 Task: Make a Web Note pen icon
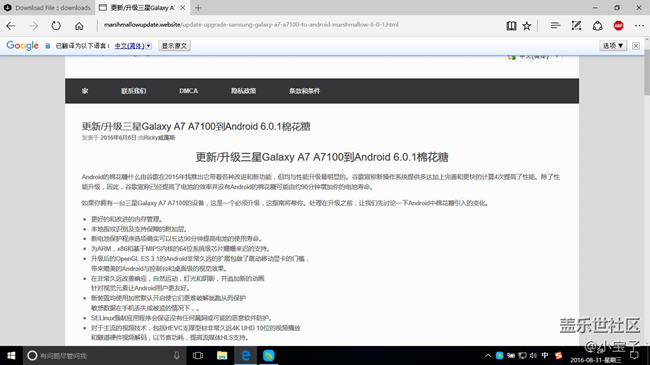coord(576,26)
